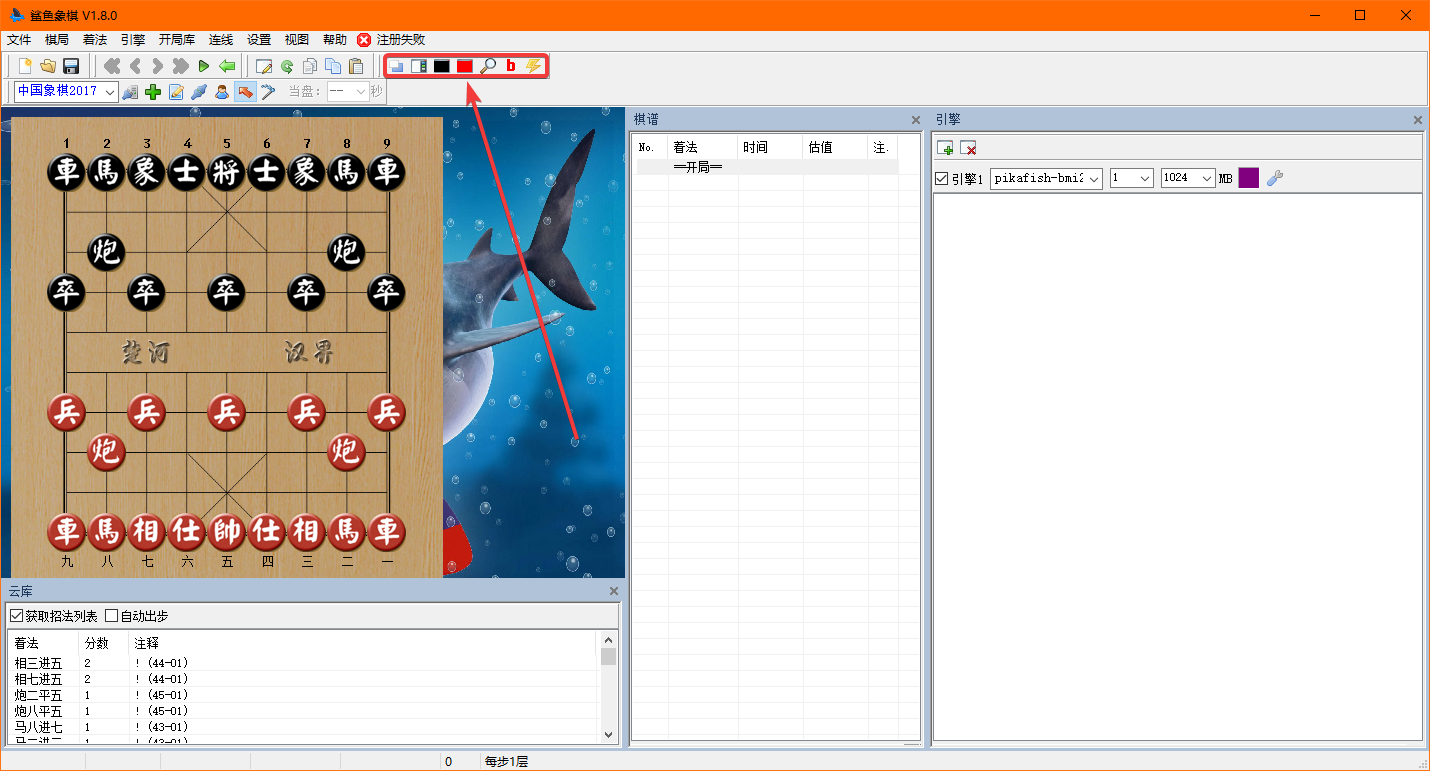Click the blue connector plug icon
Screen dimensions: 1430x771
pos(199,92)
